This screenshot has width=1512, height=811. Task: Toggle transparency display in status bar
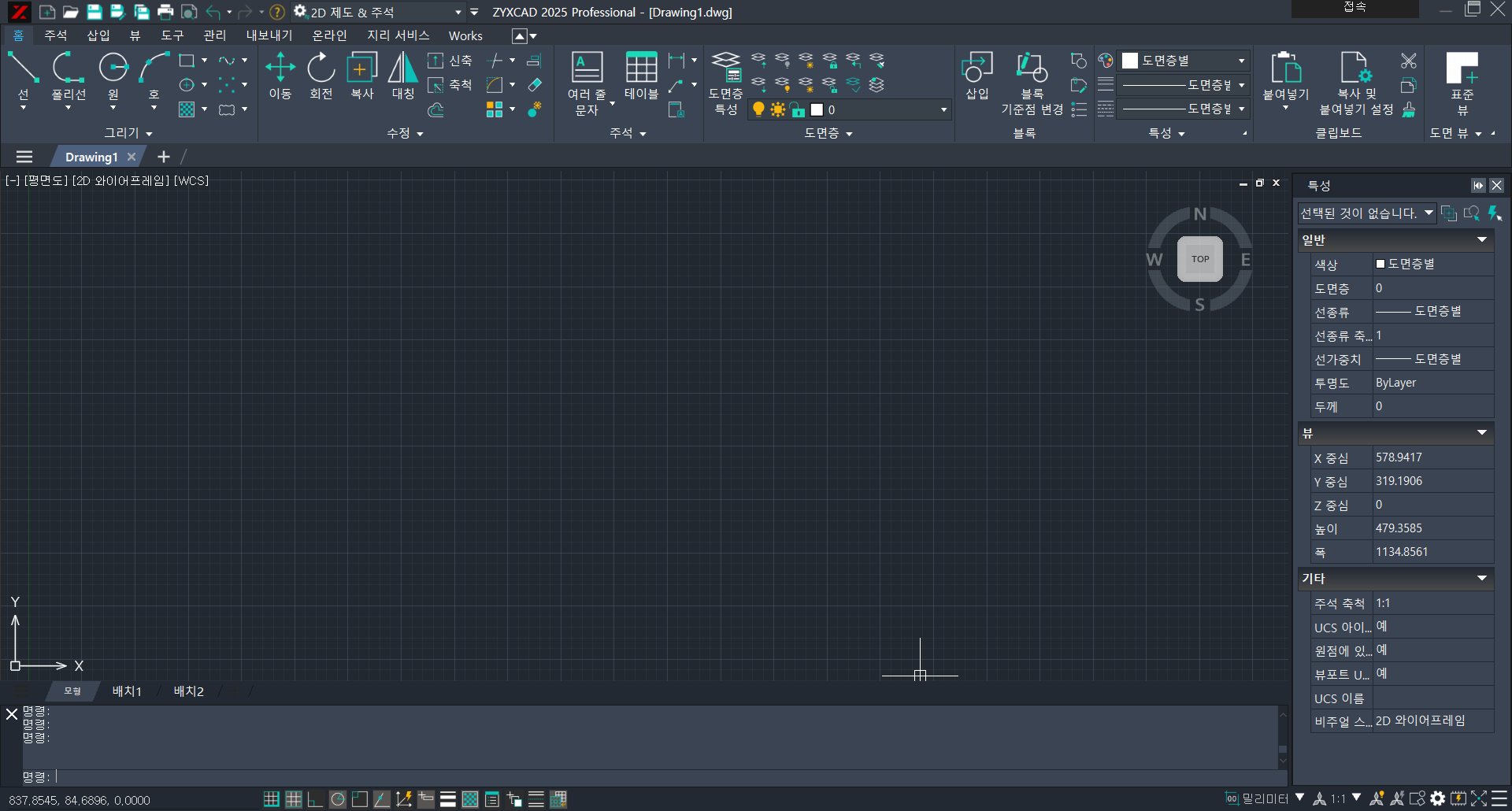470,799
